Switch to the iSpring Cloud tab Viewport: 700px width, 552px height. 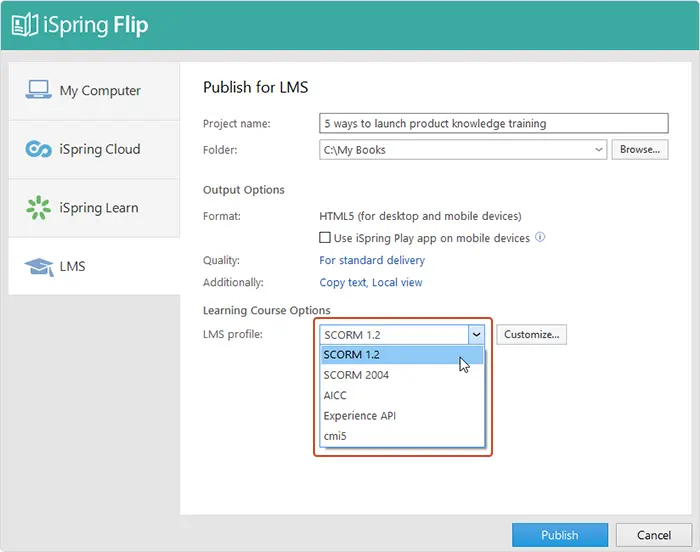(94, 149)
